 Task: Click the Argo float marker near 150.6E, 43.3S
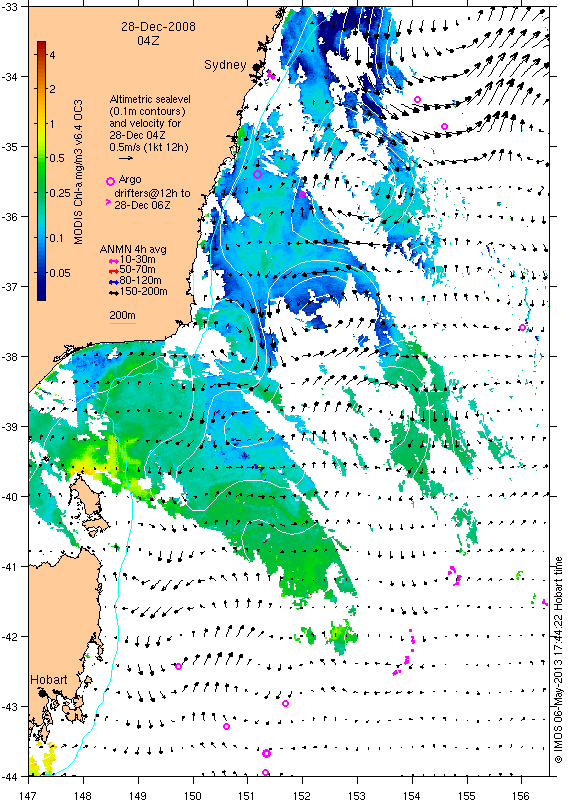pos(227,727)
